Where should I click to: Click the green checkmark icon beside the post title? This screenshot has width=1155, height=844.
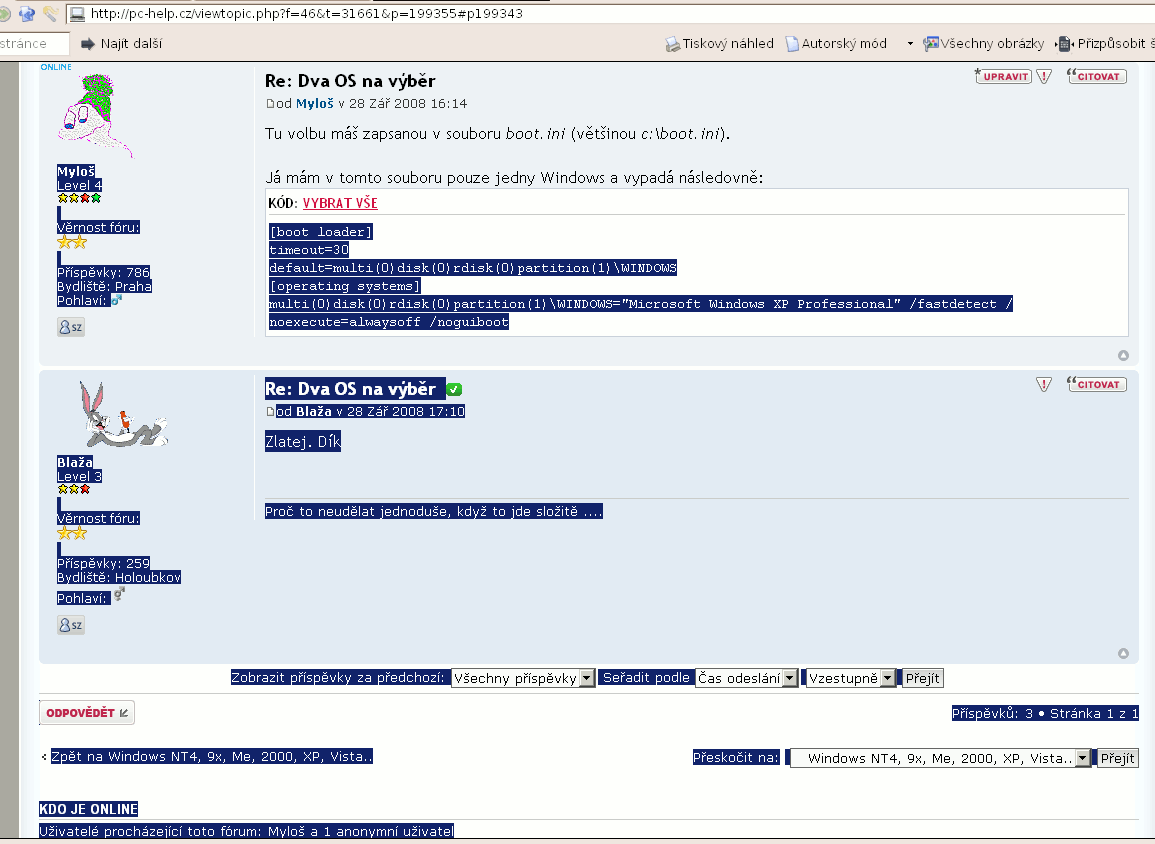click(454, 390)
